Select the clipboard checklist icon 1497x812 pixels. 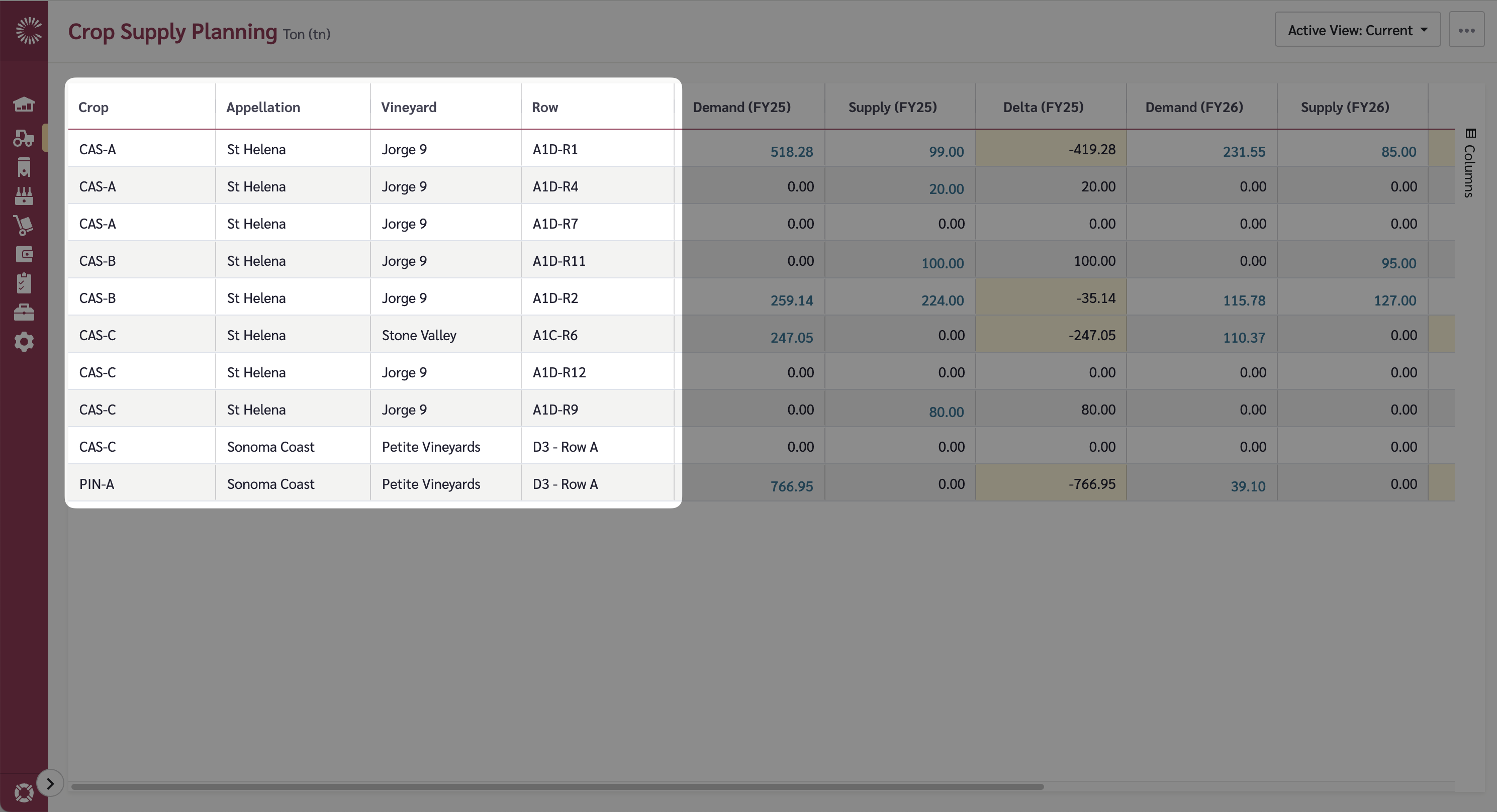tap(24, 283)
